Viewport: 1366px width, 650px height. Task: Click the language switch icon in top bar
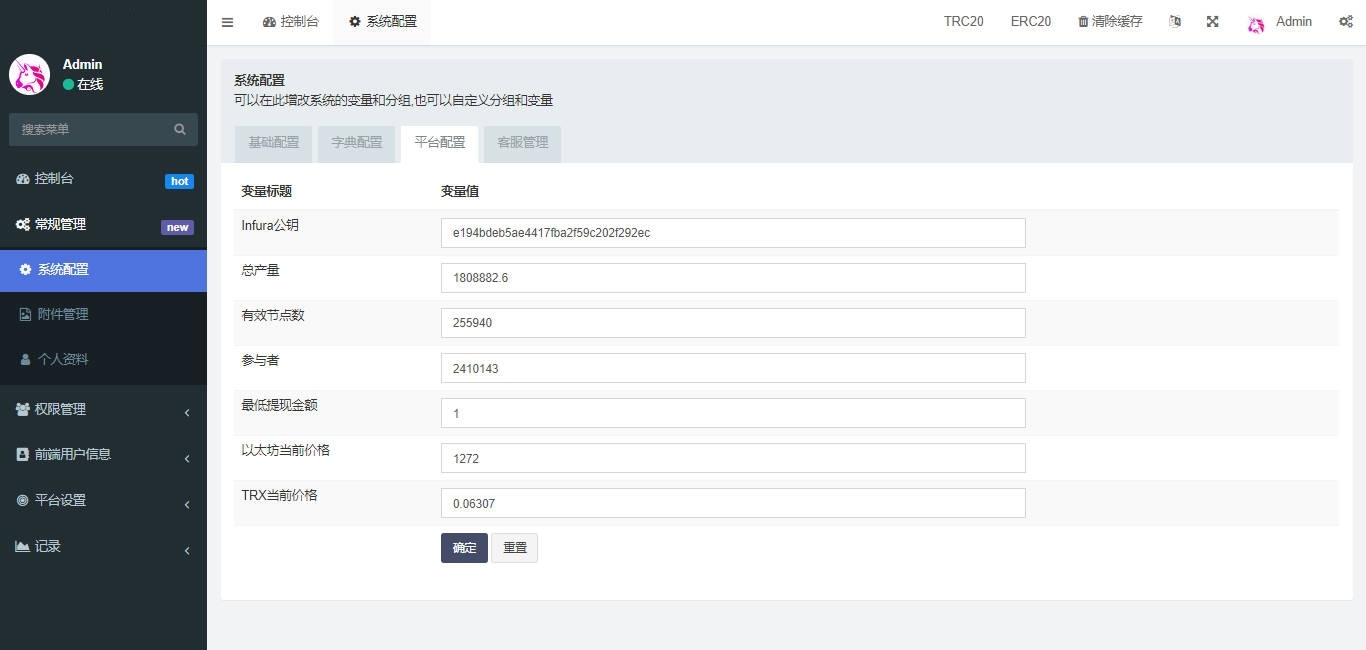pos(1175,22)
